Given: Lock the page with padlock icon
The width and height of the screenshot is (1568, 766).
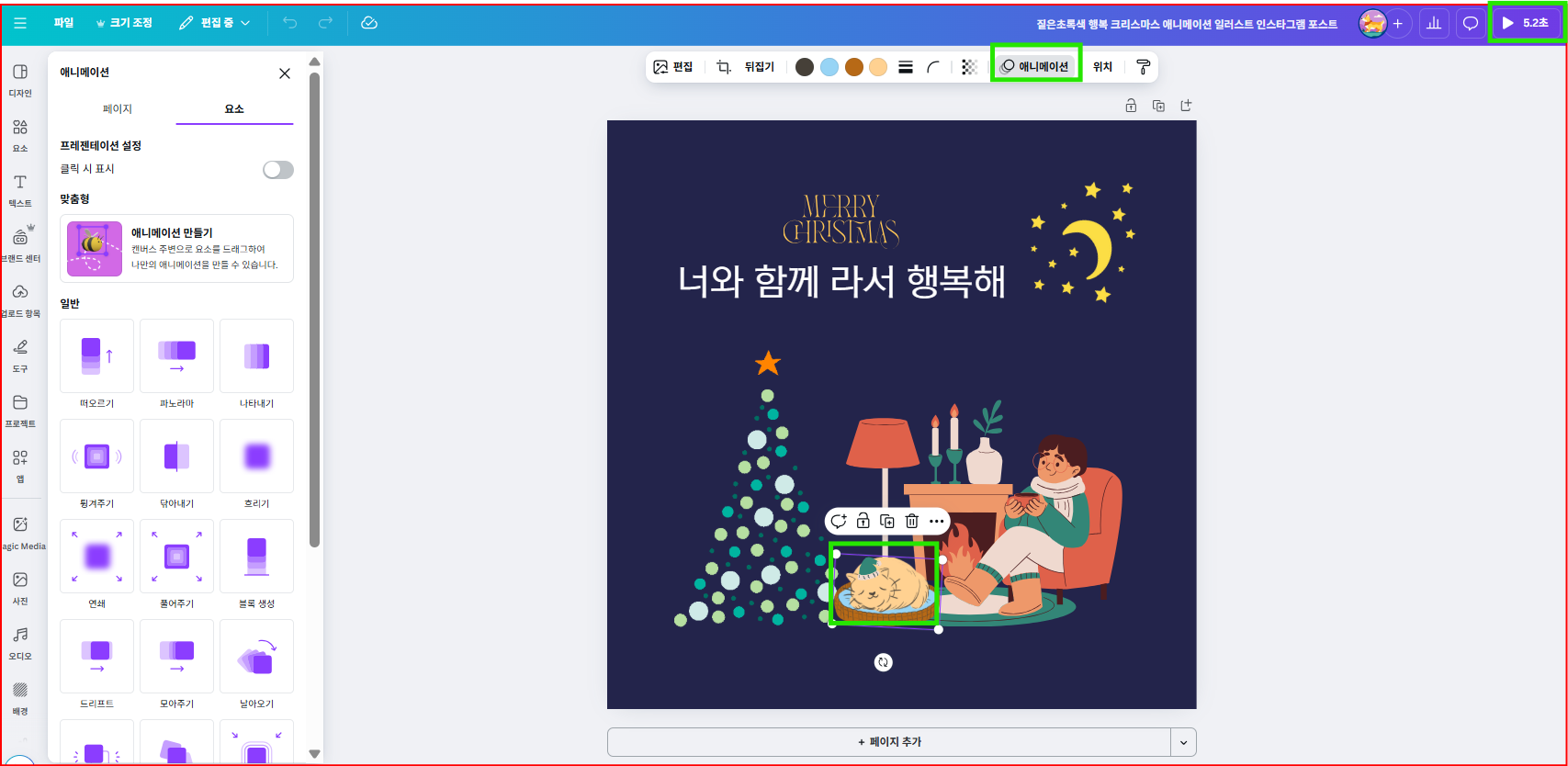Looking at the screenshot, I should (x=1131, y=106).
